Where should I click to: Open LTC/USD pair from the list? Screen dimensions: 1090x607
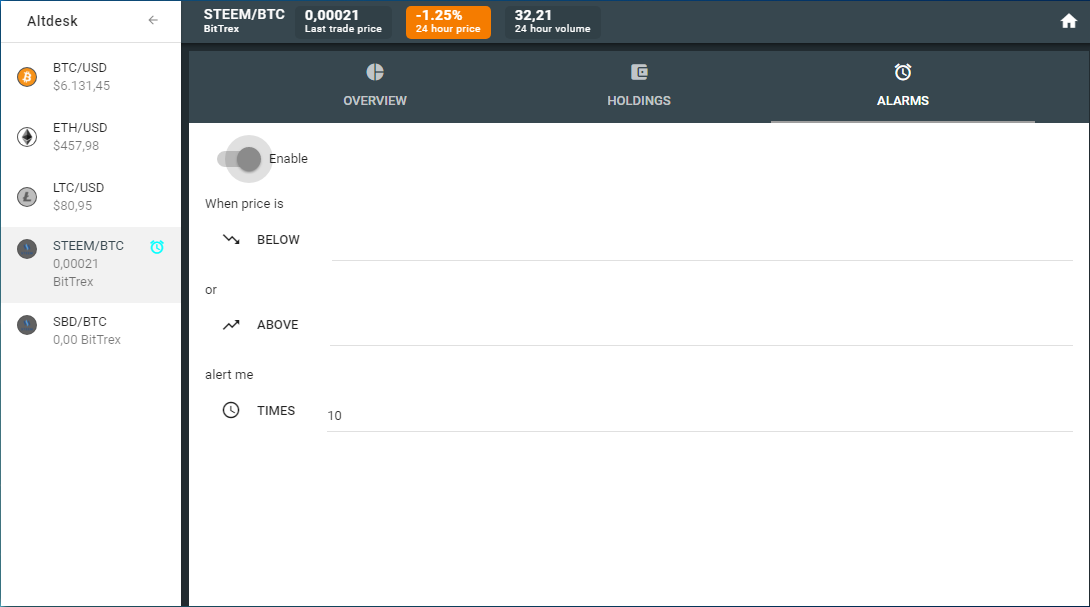[x=90, y=197]
